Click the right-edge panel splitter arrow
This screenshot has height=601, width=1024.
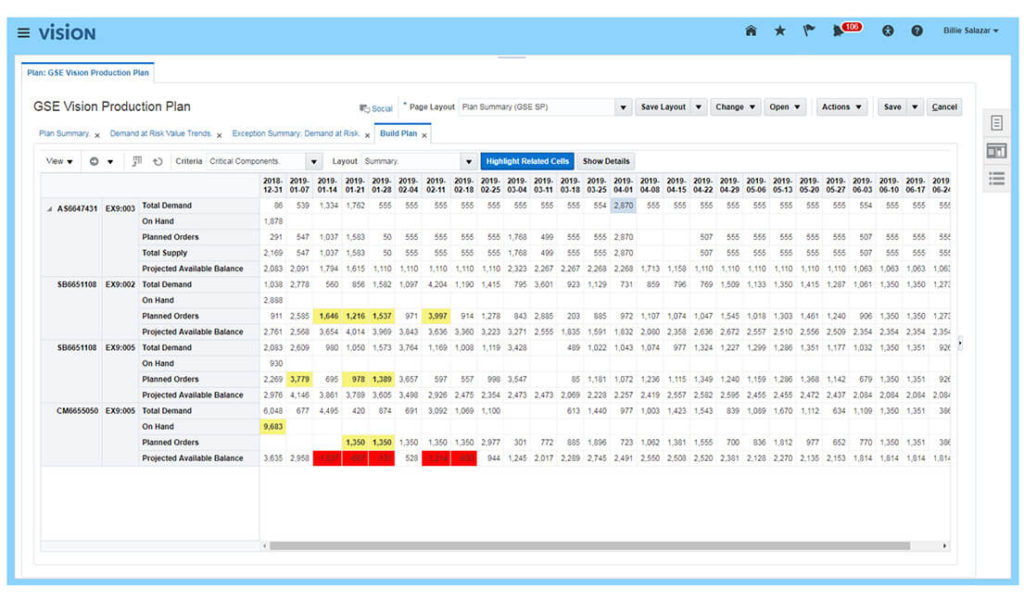click(960, 342)
